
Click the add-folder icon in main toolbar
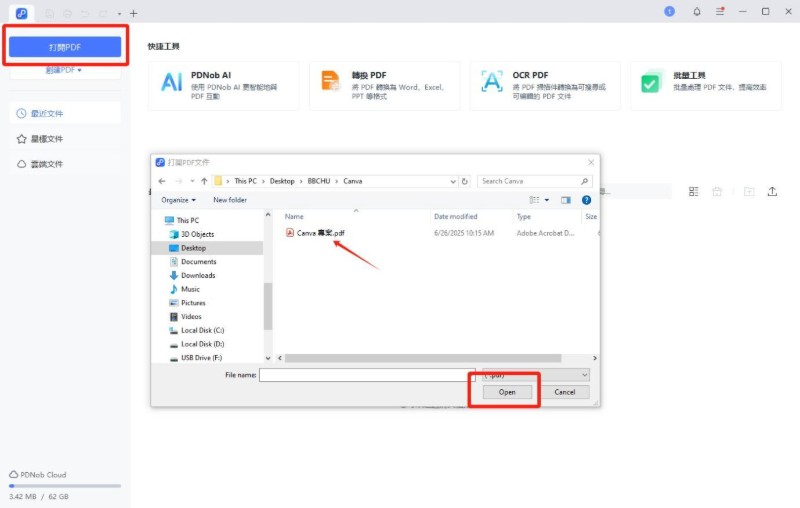(x=748, y=191)
